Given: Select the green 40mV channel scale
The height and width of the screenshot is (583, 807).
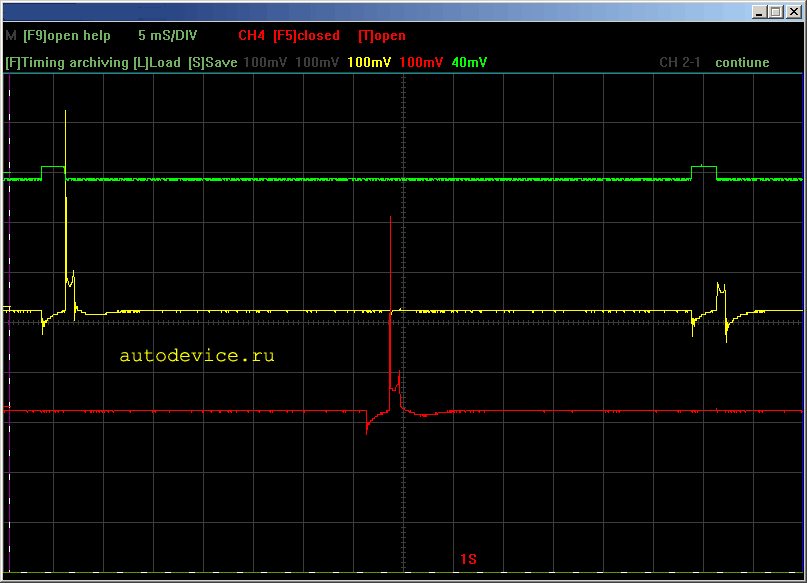Looking at the screenshot, I should 469,63.
